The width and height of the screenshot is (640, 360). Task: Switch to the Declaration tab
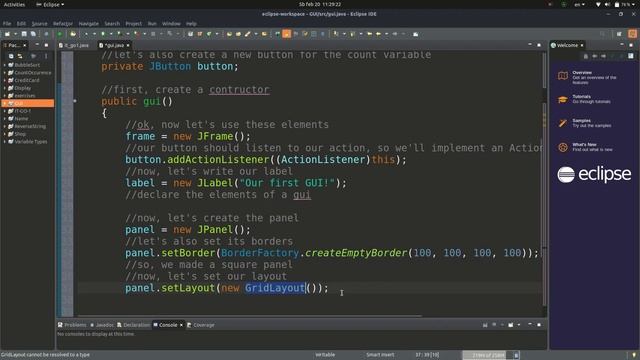pyautogui.click(x=133, y=325)
